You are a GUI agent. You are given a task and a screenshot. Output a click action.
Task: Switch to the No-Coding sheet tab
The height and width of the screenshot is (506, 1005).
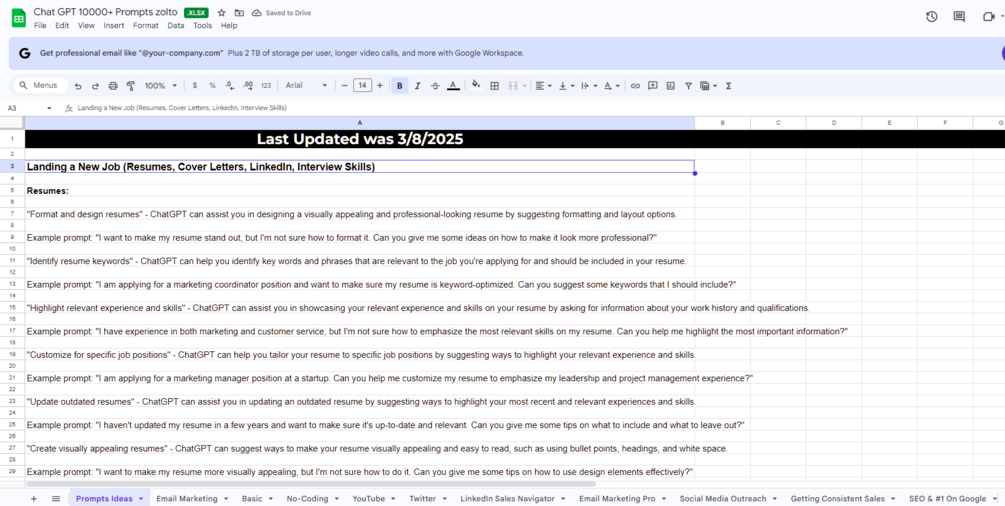(x=308, y=498)
